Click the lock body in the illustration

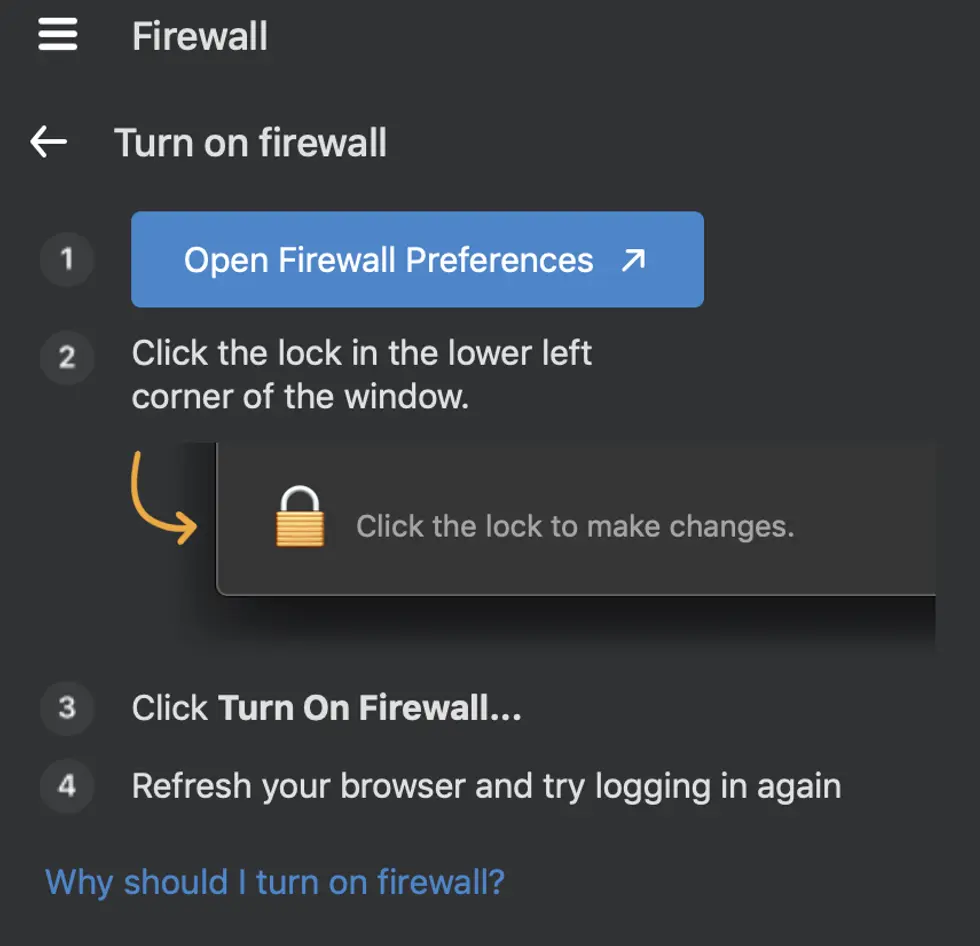(x=299, y=530)
